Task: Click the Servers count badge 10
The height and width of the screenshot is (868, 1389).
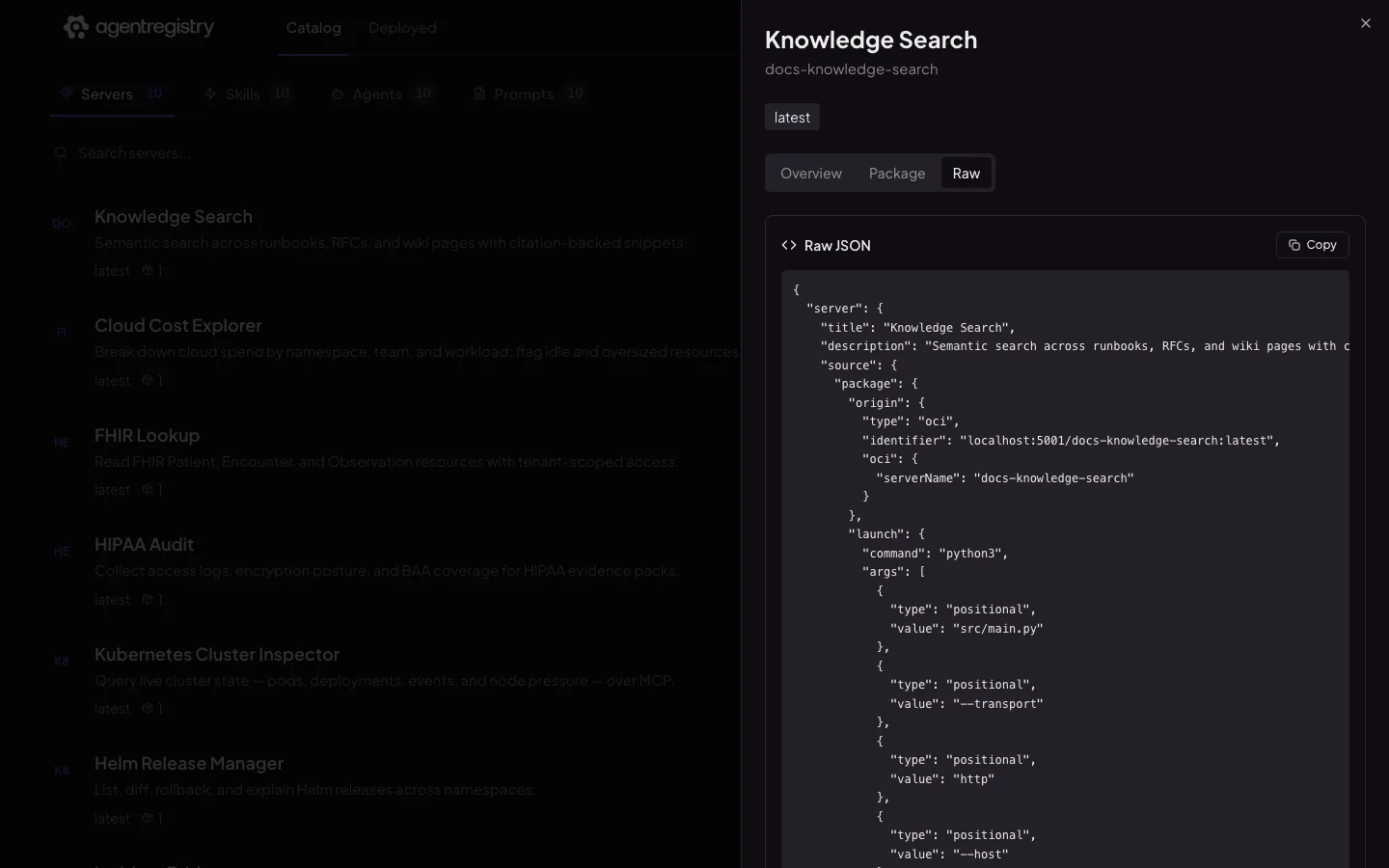Action: (154, 94)
